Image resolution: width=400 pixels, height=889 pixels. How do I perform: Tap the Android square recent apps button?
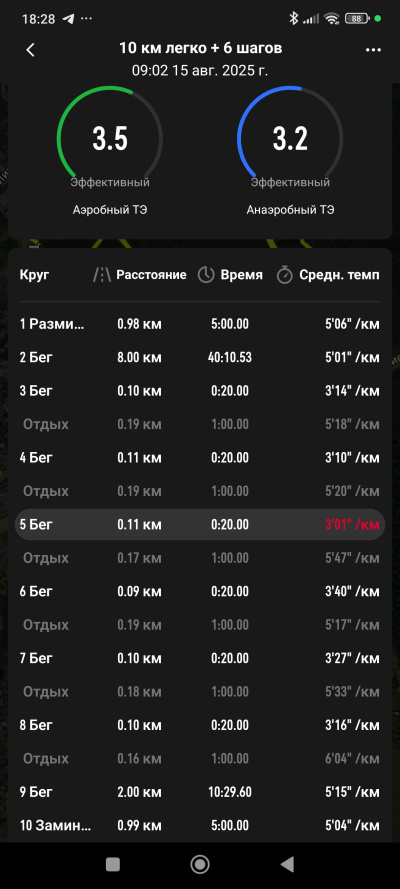[x=113, y=864]
